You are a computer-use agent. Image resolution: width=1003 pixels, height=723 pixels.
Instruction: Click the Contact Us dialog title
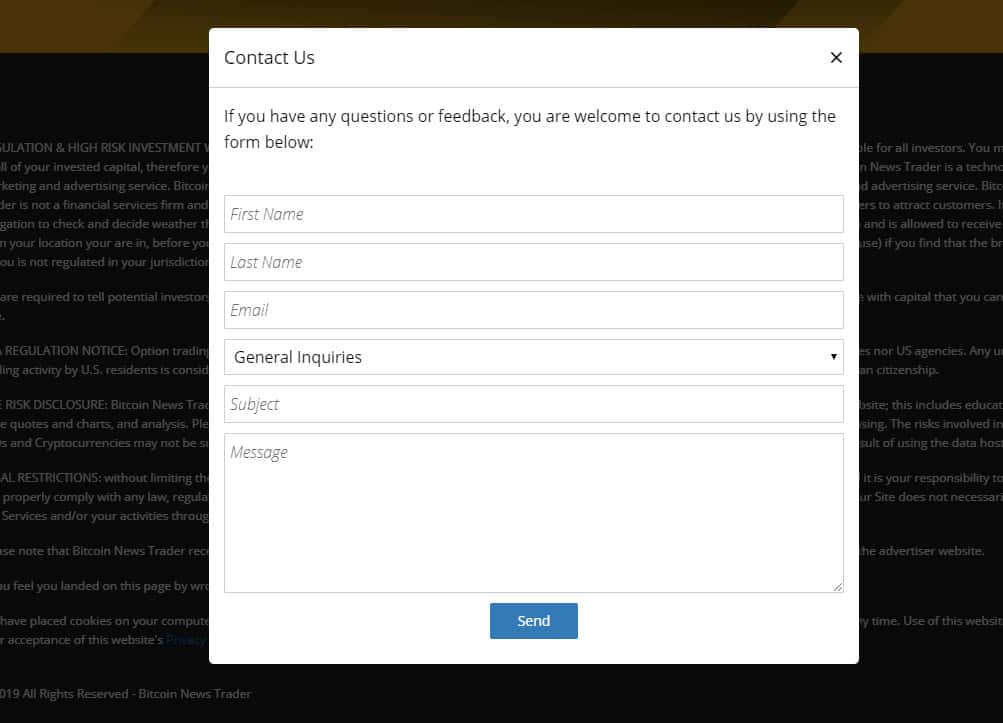[269, 58]
